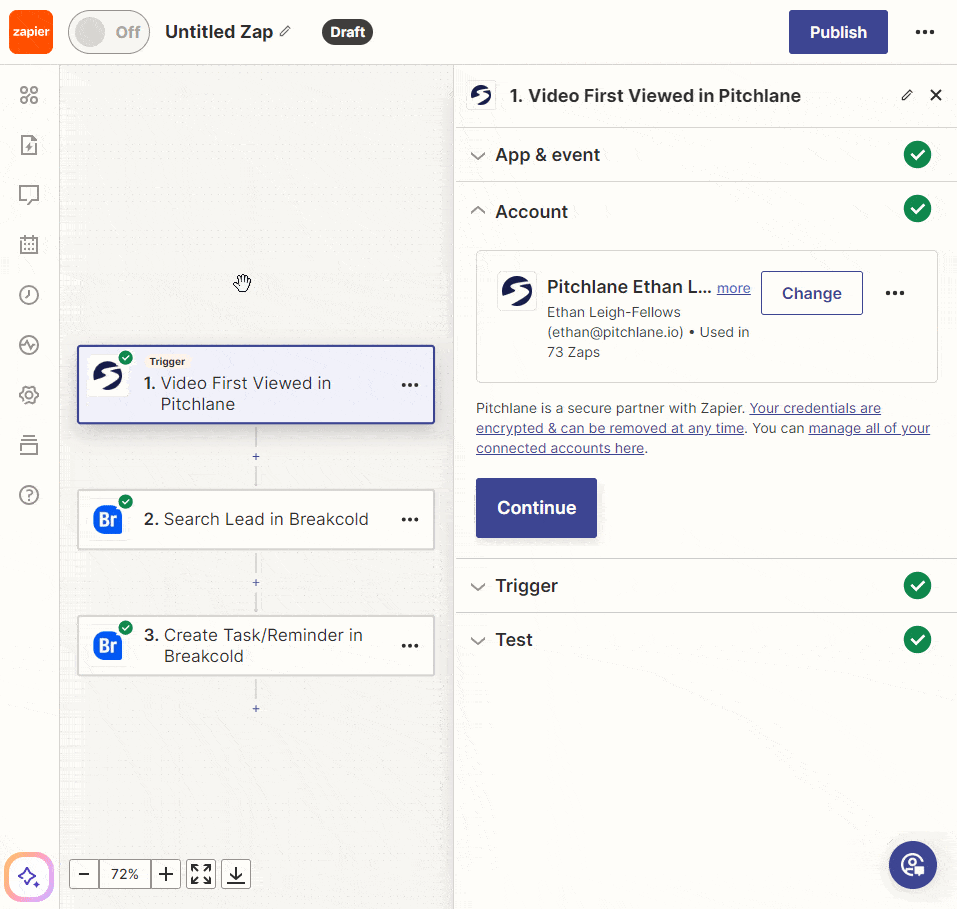Click the Pitchlane icon on trigger step
This screenshot has height=909, width=957.
tap(108, 376)
